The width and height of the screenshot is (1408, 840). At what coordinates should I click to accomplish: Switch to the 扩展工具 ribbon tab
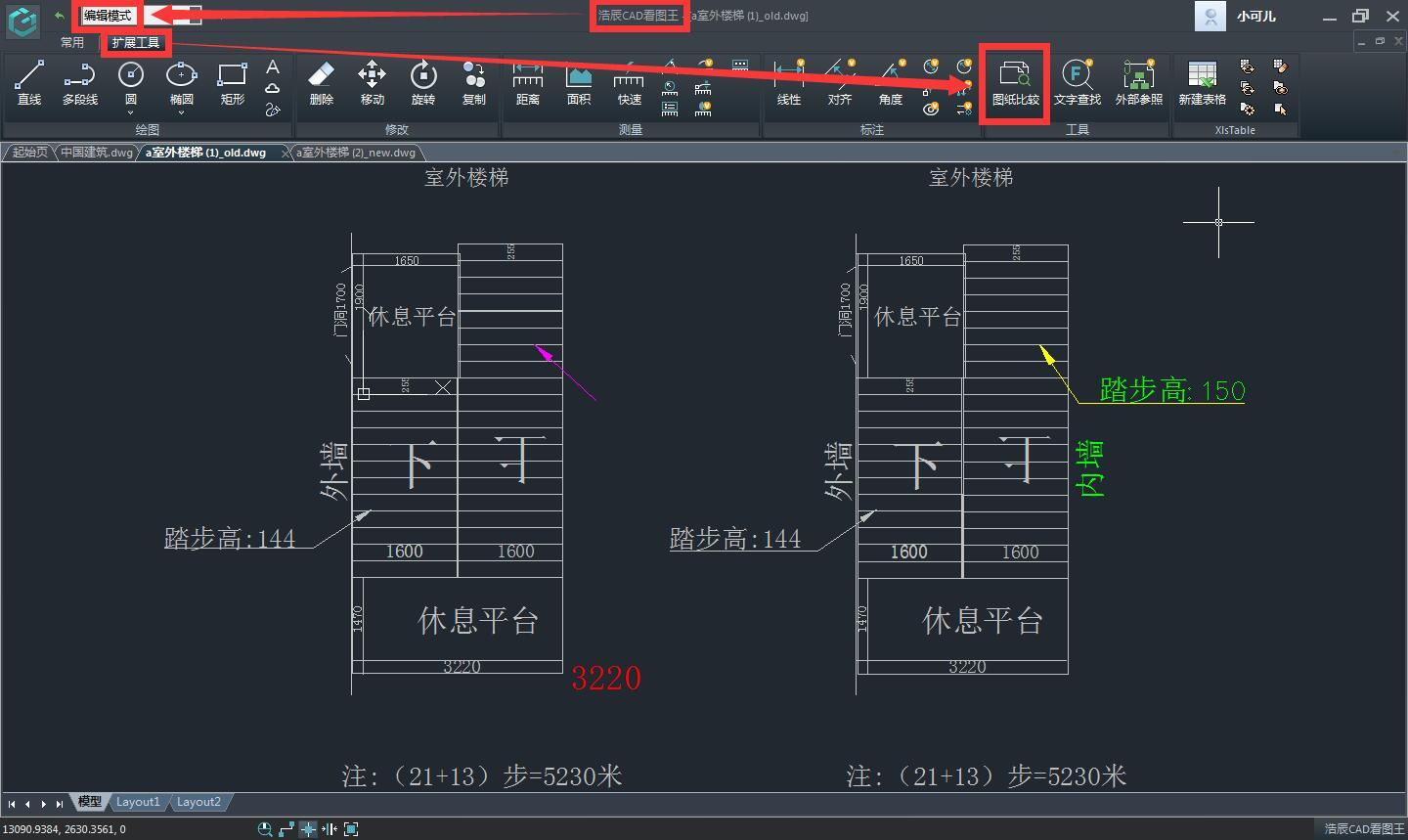click(136, 43)
